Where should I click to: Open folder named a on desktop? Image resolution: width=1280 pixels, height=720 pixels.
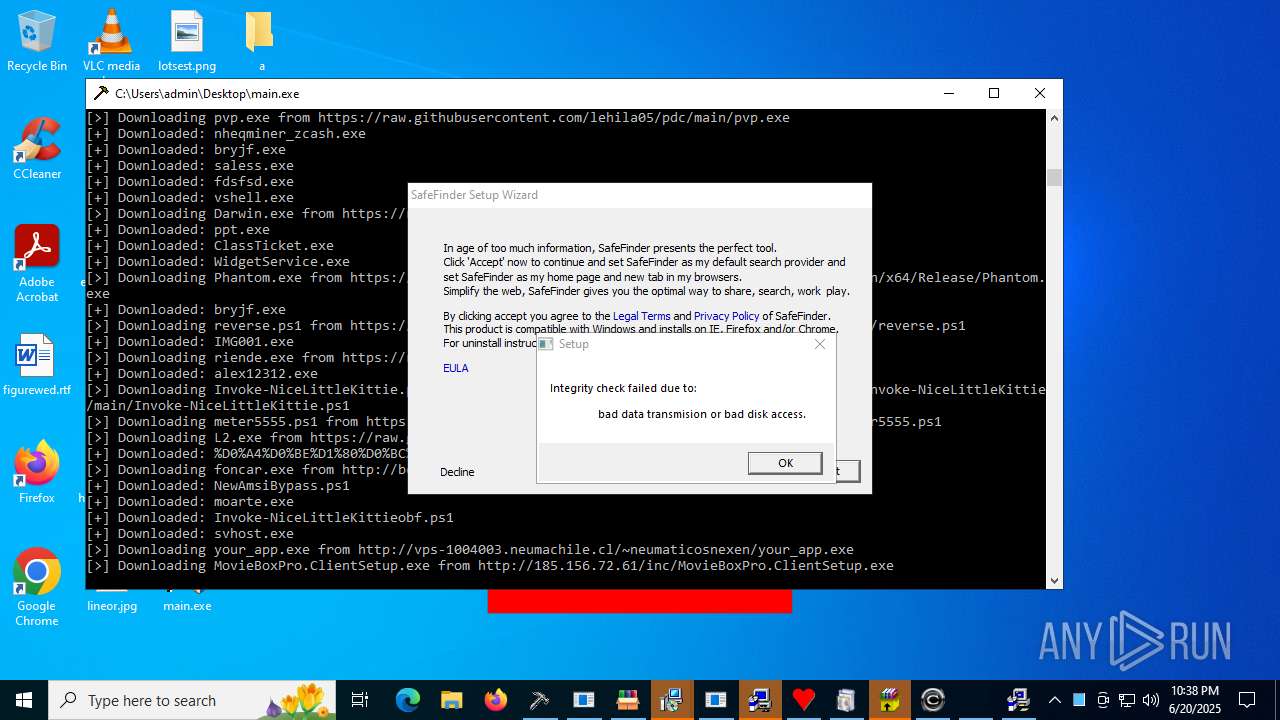(261, 42)
